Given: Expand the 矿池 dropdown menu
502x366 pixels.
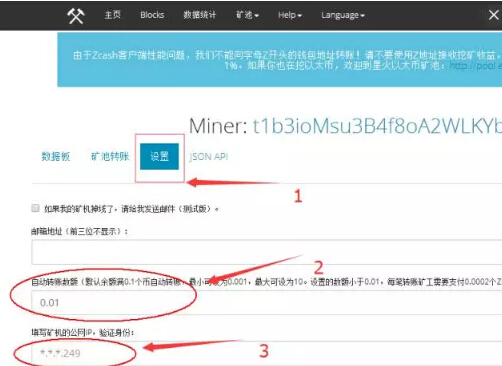Looking at the screenshot, I should click(x=247, y=15).
